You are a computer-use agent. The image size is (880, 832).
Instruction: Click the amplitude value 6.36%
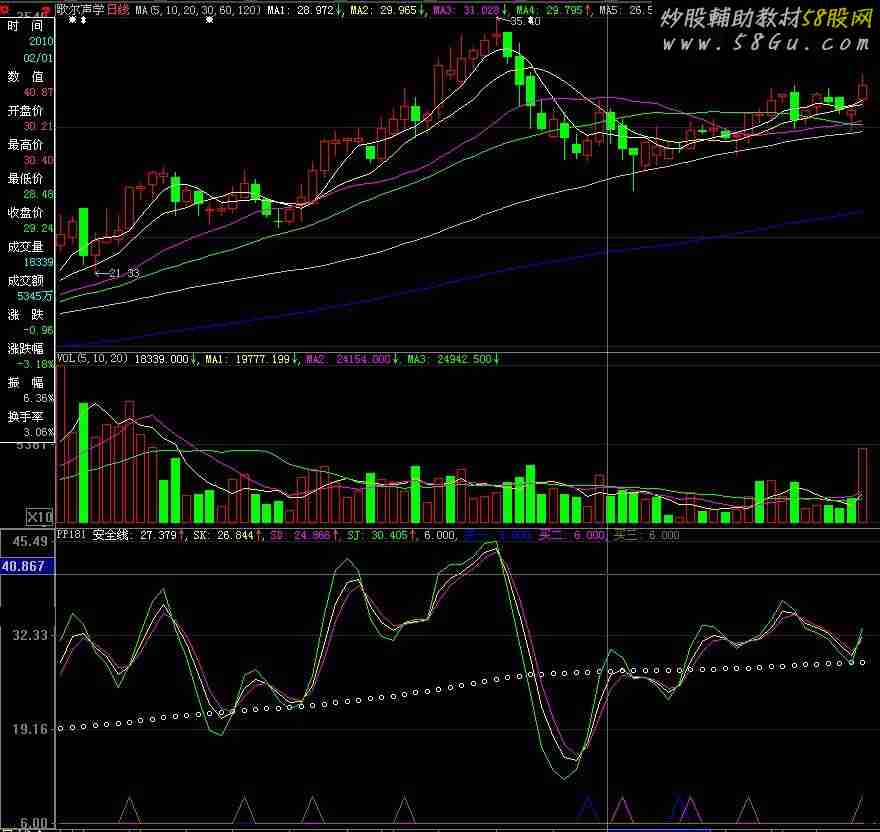(38, 398)
